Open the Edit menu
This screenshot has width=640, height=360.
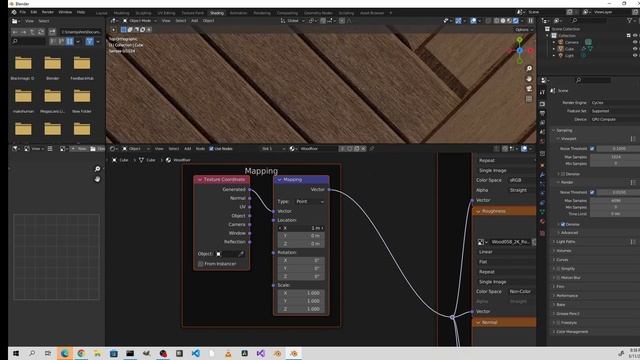click(34, 12)
